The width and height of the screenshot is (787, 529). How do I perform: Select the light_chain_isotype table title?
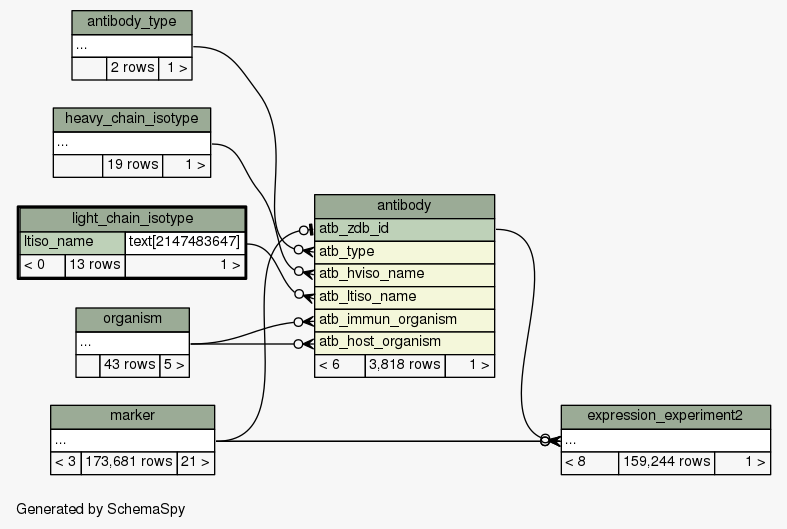(132, 218)
